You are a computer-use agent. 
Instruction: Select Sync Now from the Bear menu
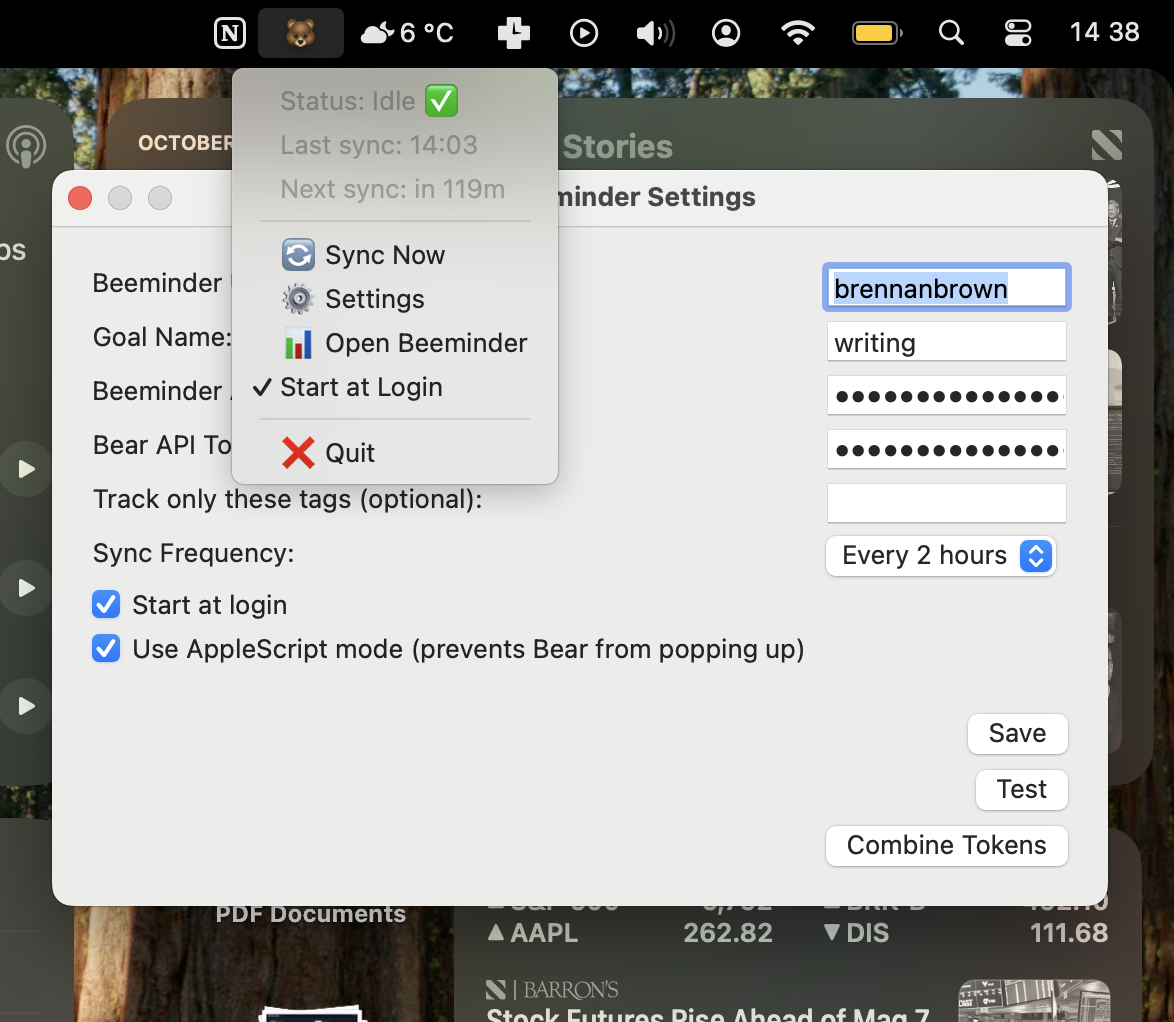(x=383, y=255)
